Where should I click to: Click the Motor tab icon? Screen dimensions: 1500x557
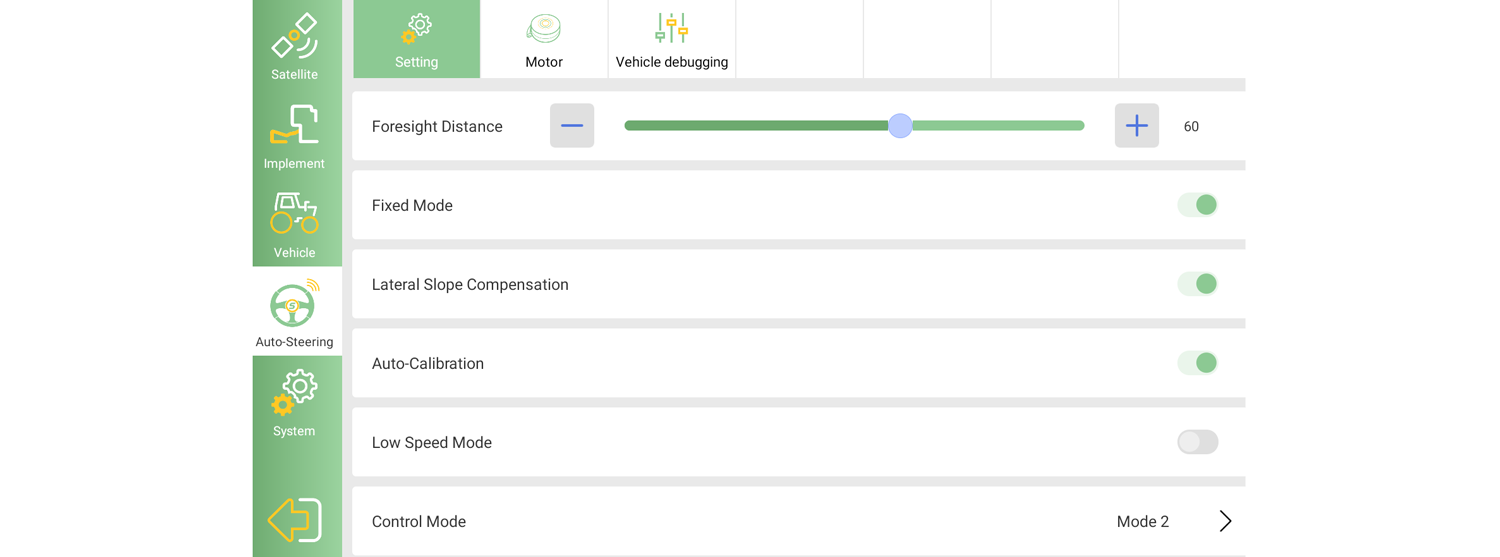point(544,29)
